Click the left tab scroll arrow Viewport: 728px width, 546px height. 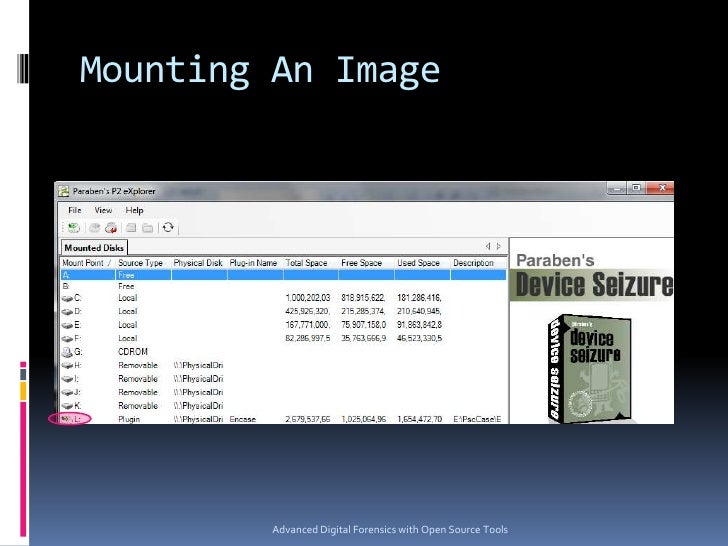(488, 246)
